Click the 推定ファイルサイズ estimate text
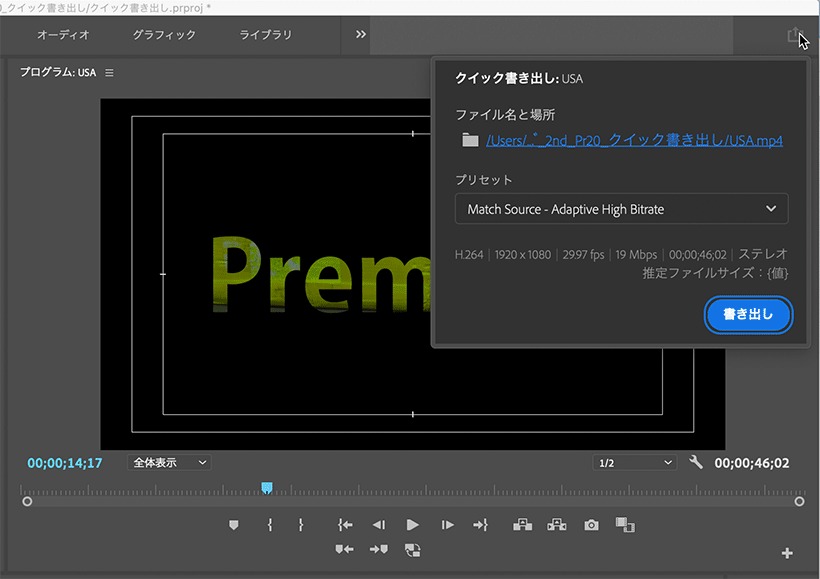Image resolution: width=820 pixels, height=579 pixels. [x=715, y=273]
